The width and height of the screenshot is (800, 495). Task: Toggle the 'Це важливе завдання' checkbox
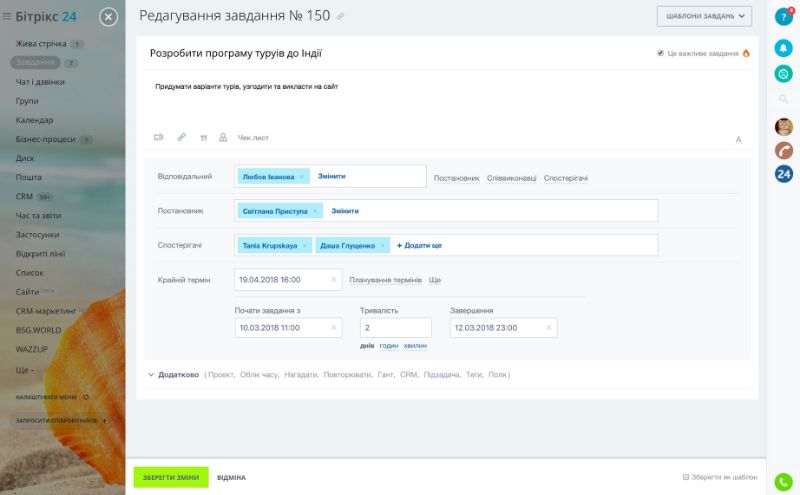[660, 53]
